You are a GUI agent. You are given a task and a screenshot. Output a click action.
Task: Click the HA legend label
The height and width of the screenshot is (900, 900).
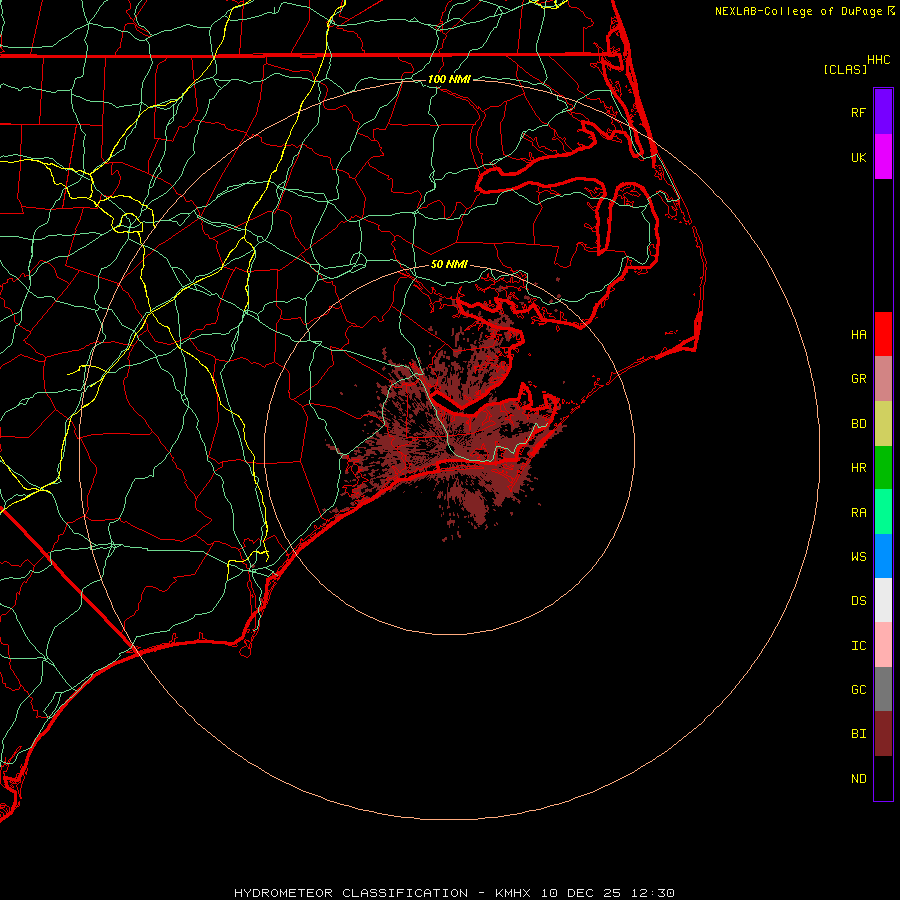pos(858,334)
